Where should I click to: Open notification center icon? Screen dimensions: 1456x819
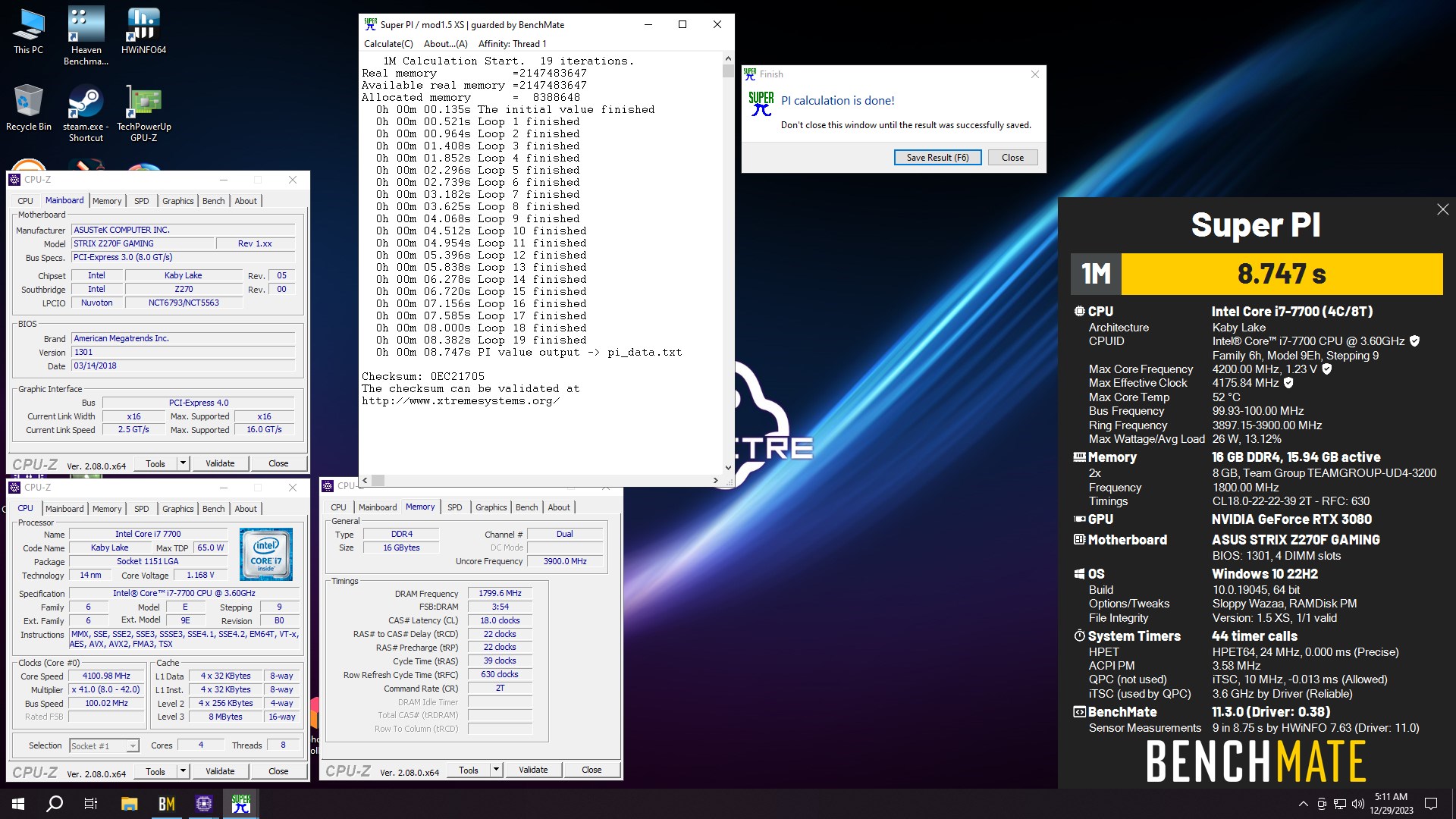coord(1431,804)
